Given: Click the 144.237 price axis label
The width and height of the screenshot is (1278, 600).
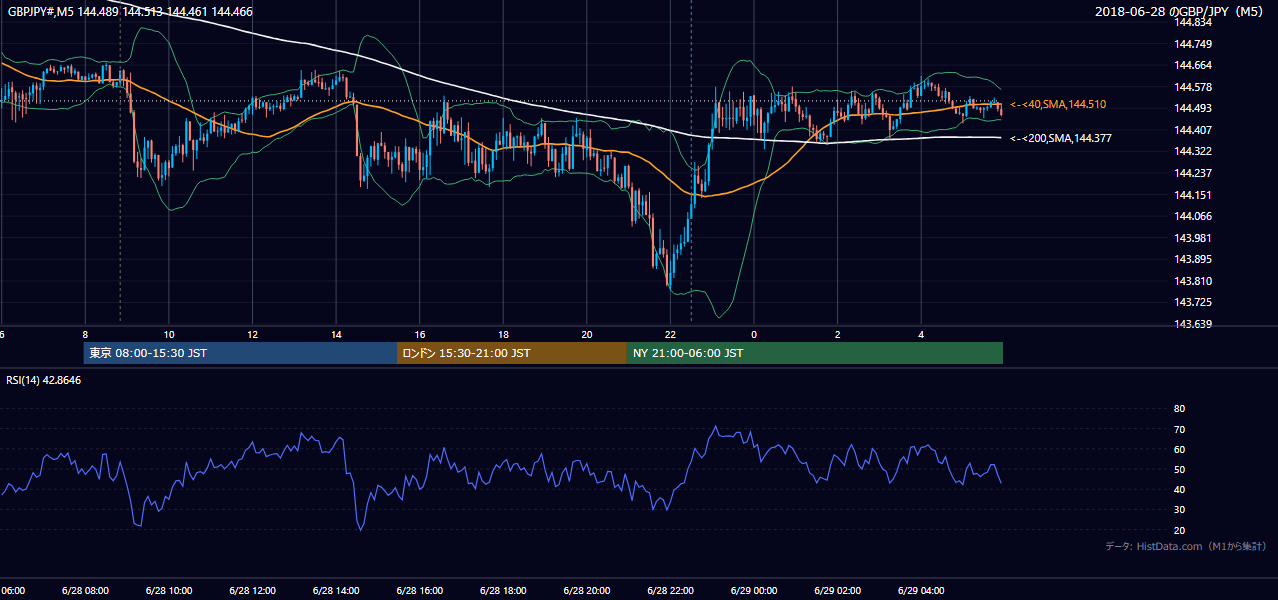Looking at the screenshot, I should pyautogui.click(x=1192, y=173).
